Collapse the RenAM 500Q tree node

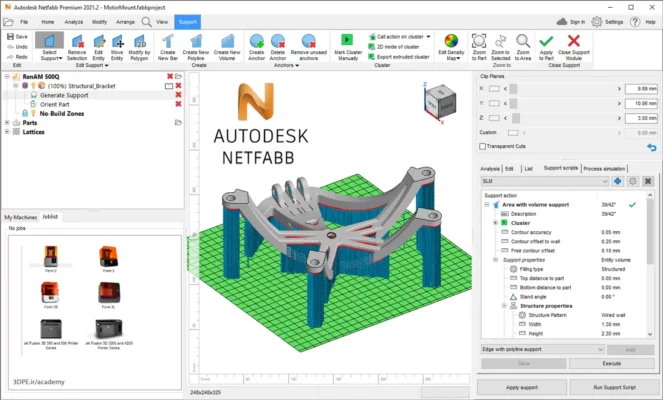[7, 77]
